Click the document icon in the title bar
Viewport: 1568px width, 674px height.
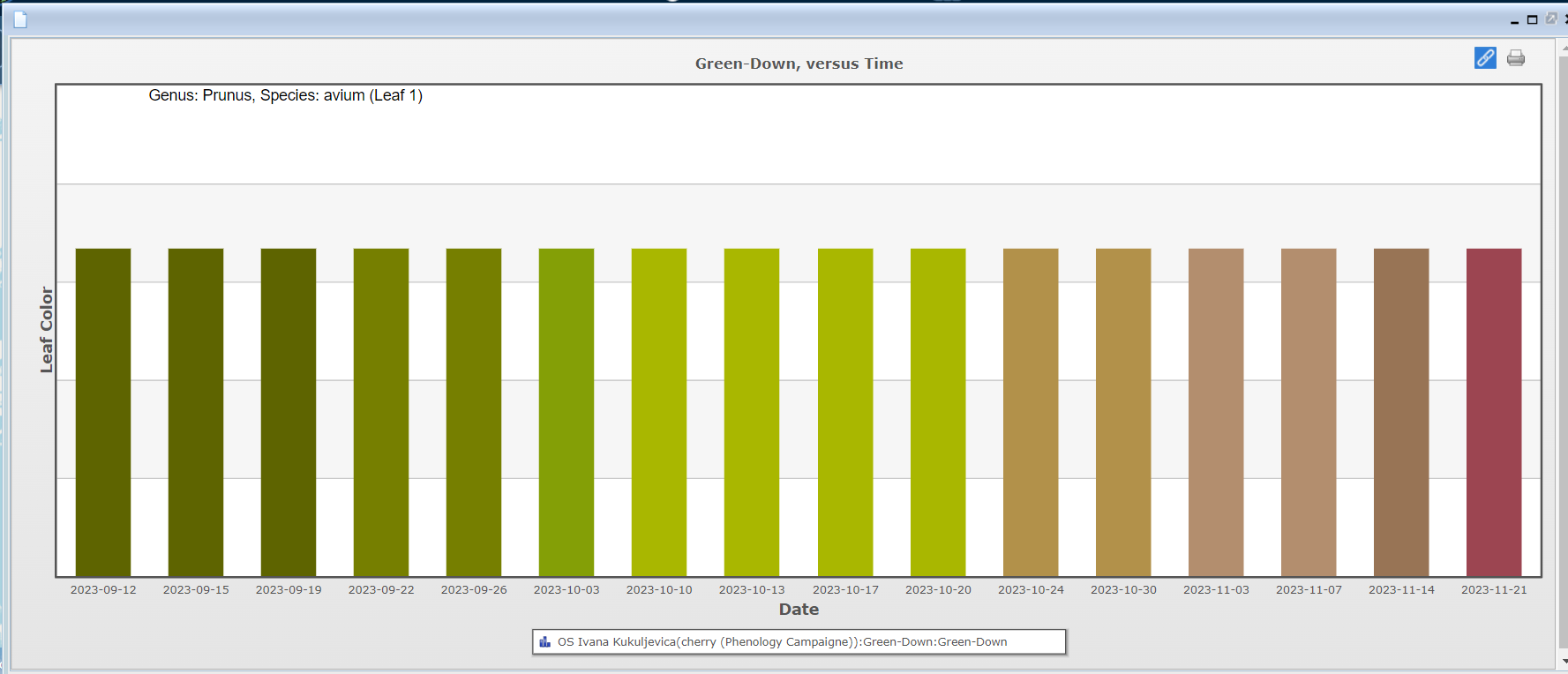20,19
